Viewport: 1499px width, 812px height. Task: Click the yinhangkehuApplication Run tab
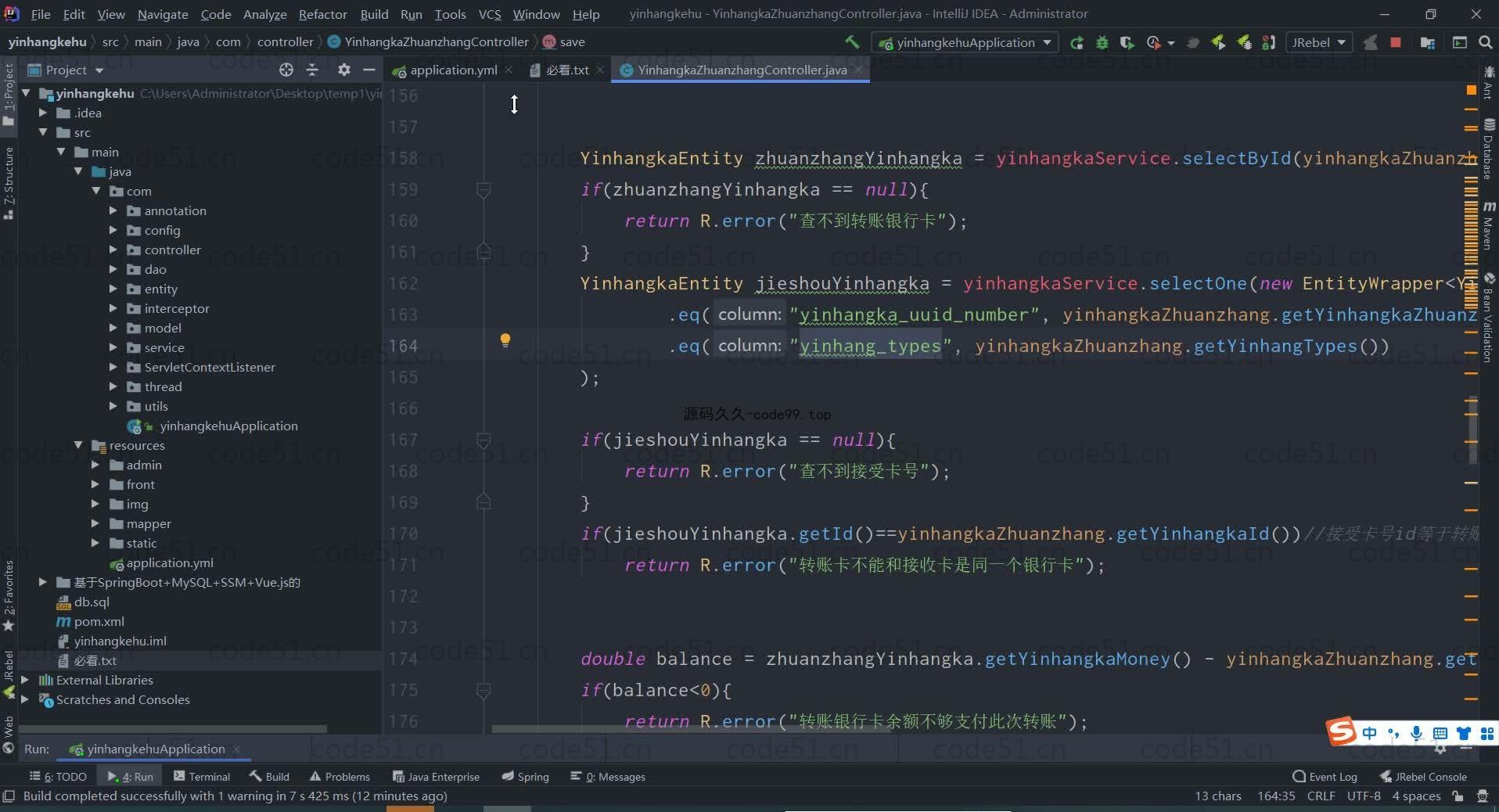tap(156, 749)
